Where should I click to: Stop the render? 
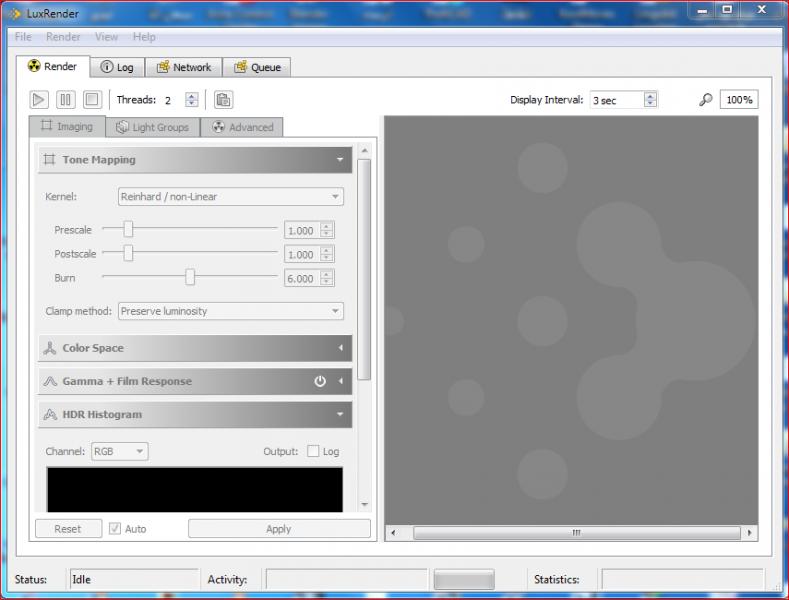(x=92, y=100)
